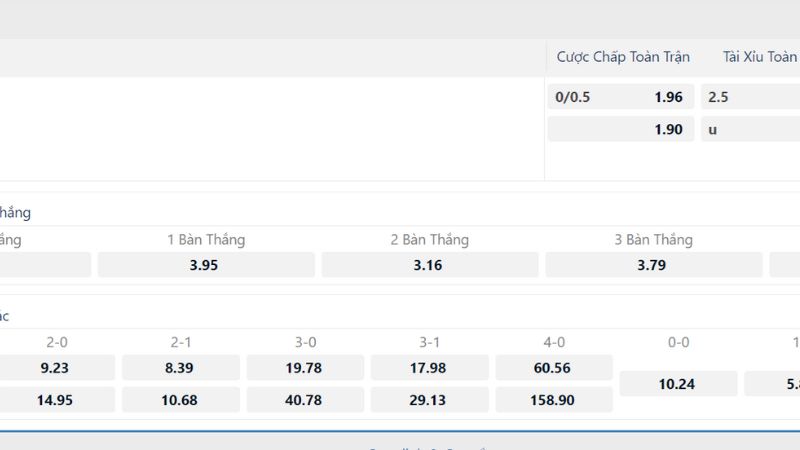
Task: Open Cược Chấp Toàn Trận column header
Action: click(x=623, y=57)
